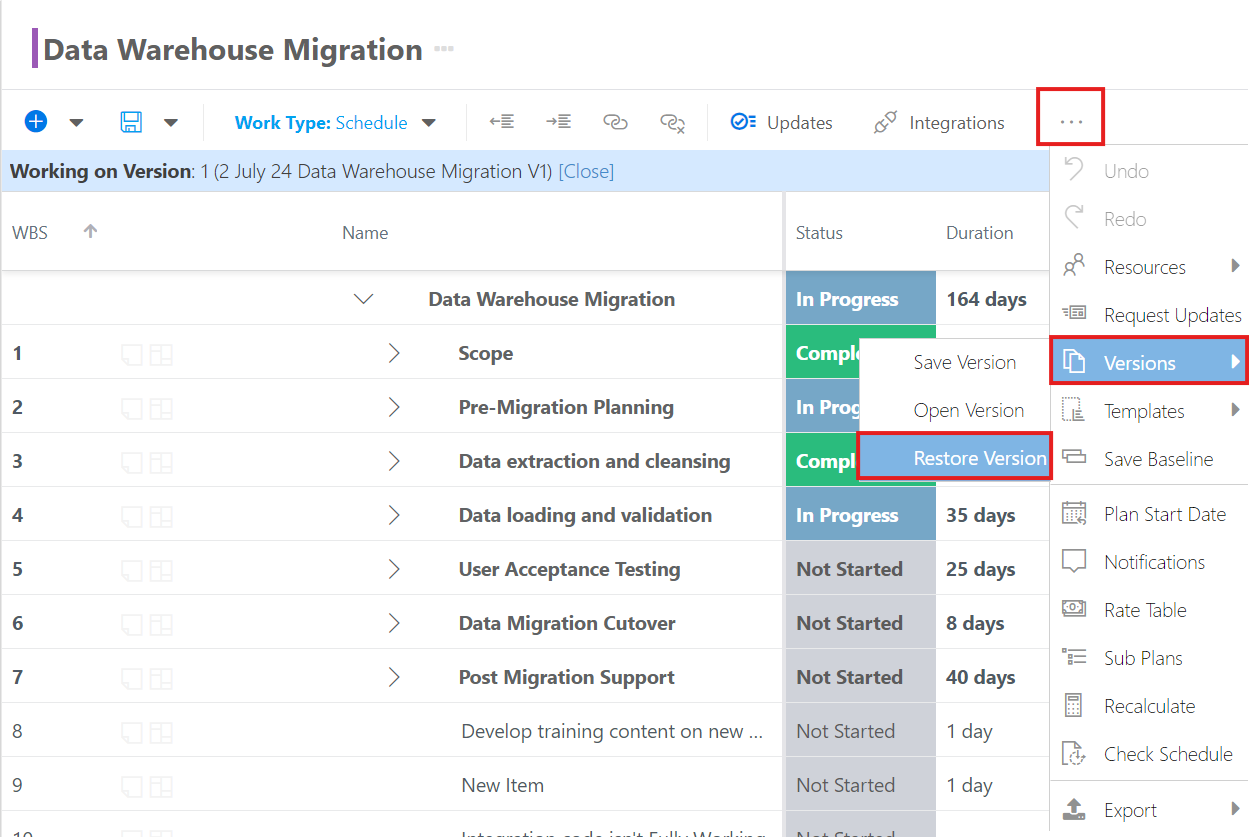Open Integrations from the toolbar

[x=940, y=121]
